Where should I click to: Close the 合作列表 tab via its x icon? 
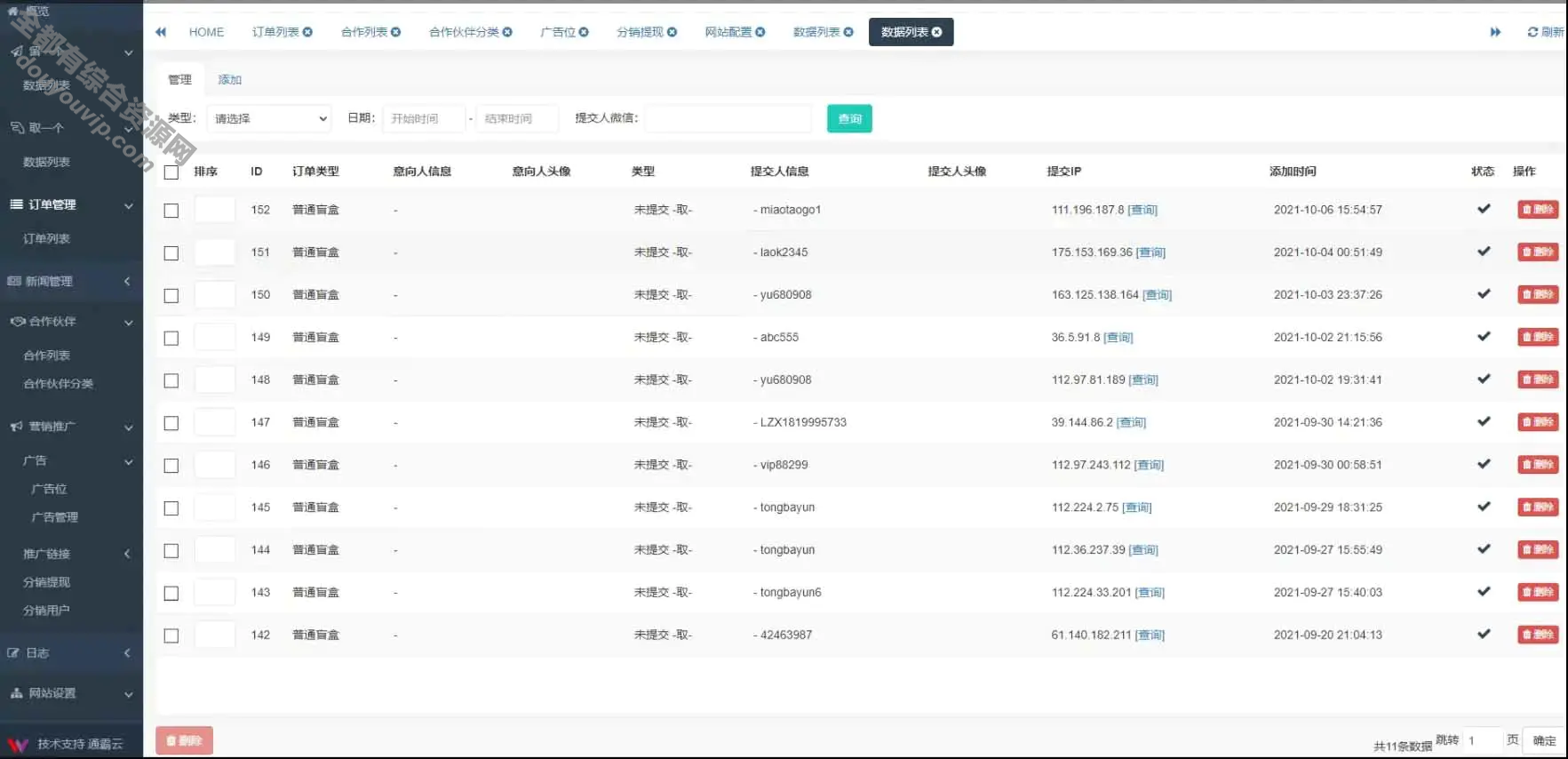(395, 32)
